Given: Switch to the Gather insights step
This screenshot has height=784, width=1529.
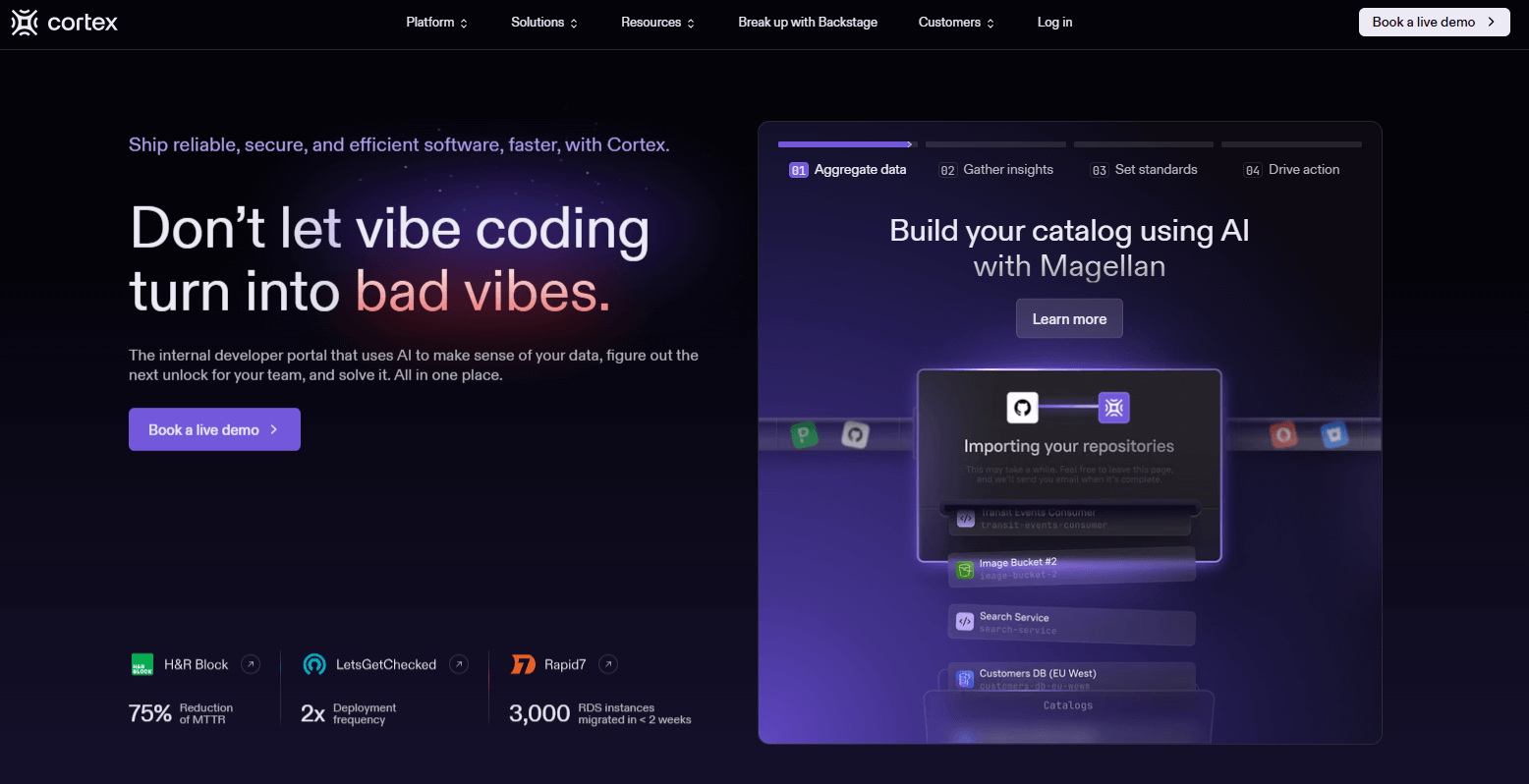Looking at the screenshot, I should click(x=995, y=169).
